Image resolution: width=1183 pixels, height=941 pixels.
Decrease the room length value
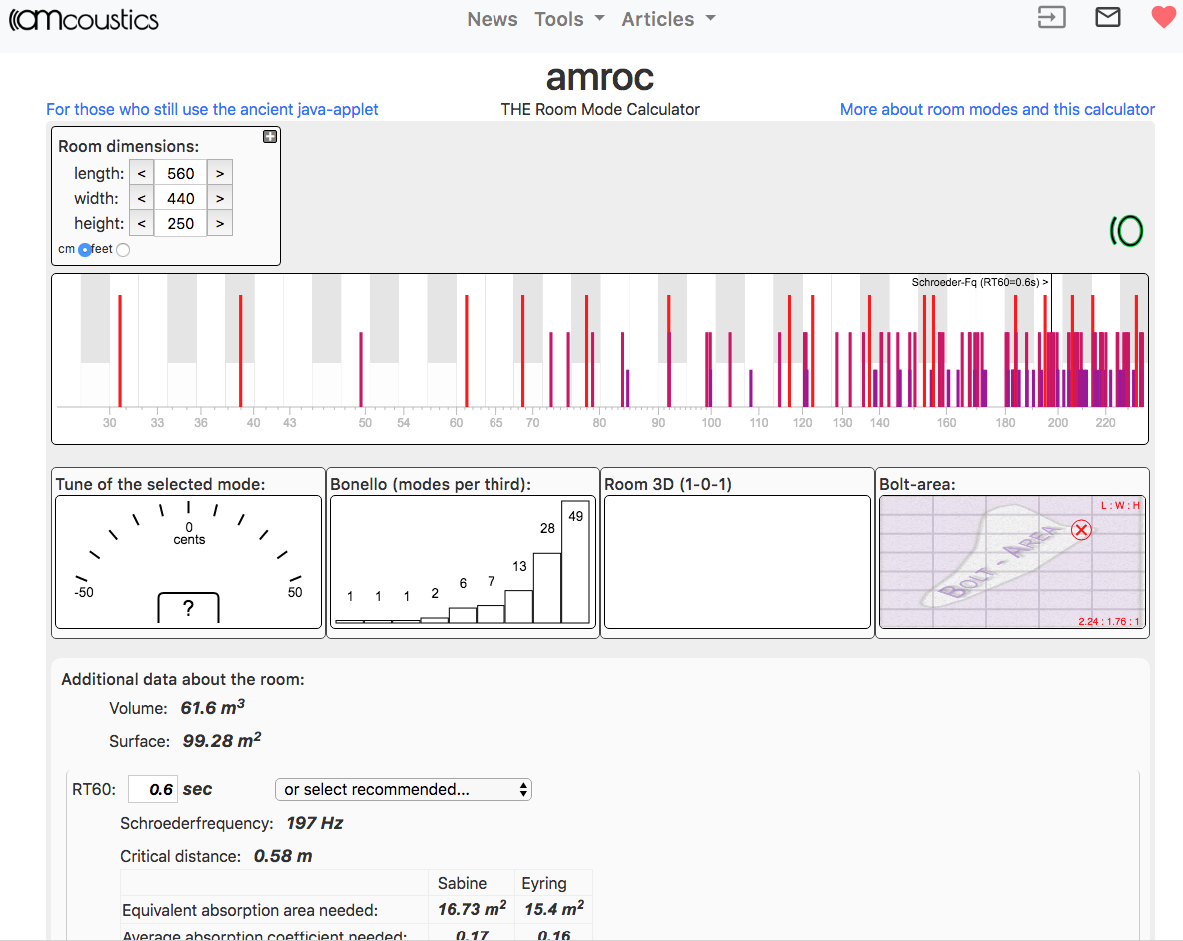tap(142, 174)
